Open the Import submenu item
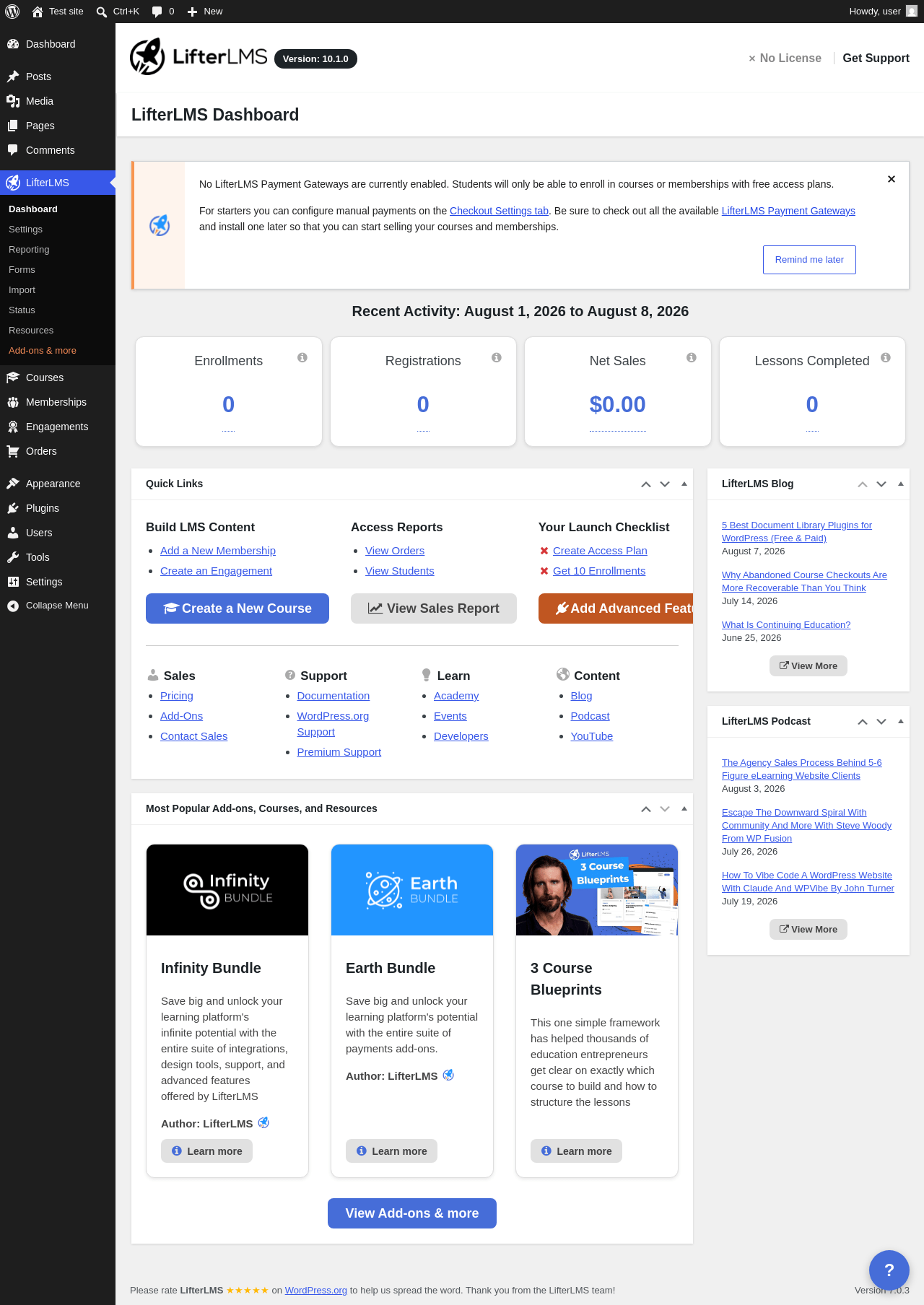 [x=22, y=290]
